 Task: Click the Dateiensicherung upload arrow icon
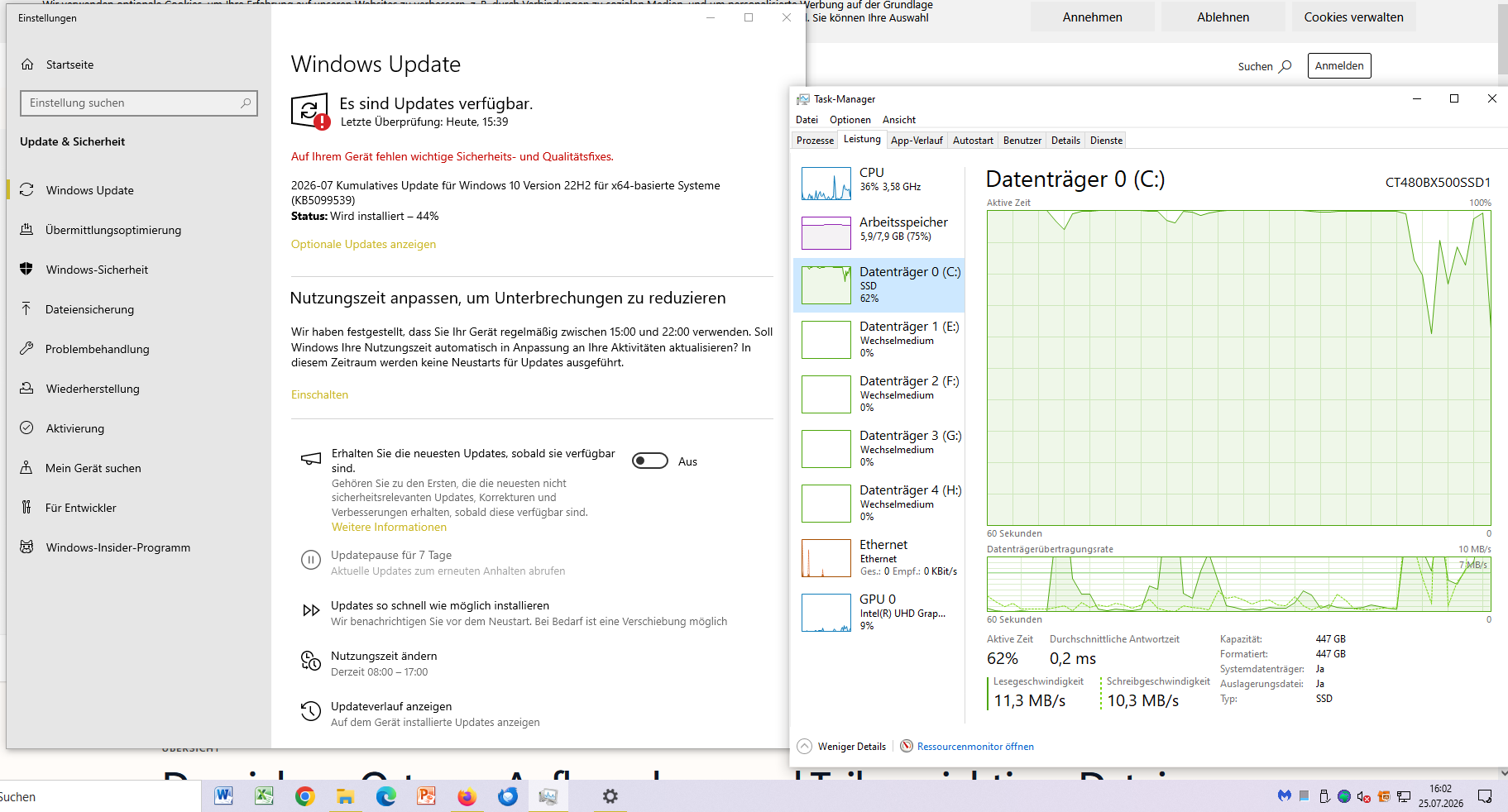click(x=26, y=309)
